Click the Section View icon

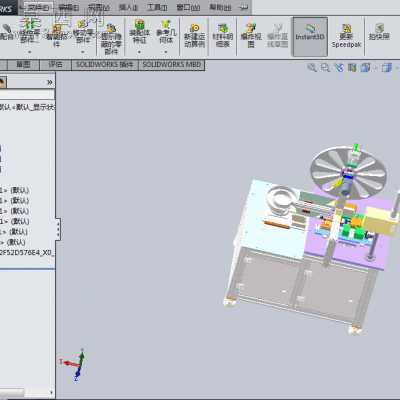(352, 68)
